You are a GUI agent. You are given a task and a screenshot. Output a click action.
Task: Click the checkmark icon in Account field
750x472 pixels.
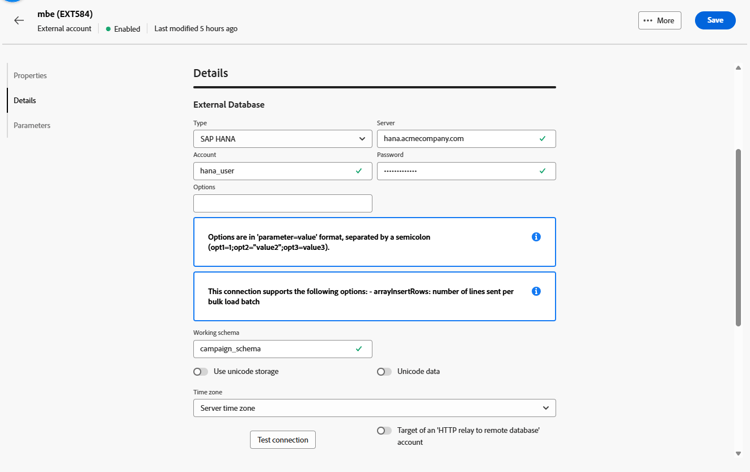pyautogui.click(x=359, y=171)
